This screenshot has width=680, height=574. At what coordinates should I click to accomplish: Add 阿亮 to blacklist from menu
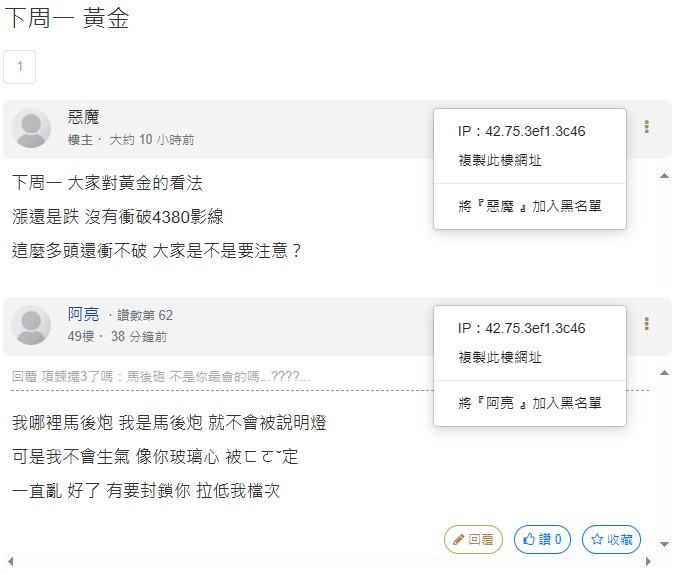[529, 404]
